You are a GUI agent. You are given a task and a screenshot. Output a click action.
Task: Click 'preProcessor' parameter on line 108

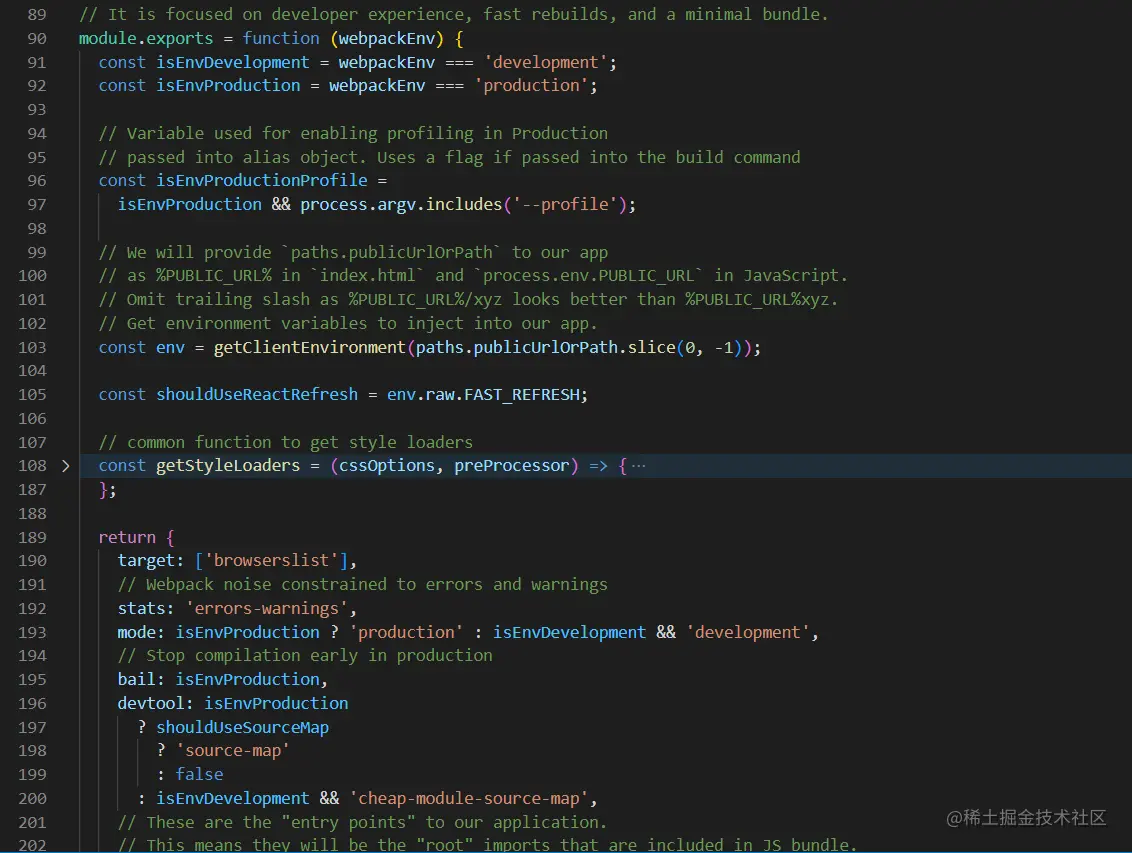[x=511, y=466]
